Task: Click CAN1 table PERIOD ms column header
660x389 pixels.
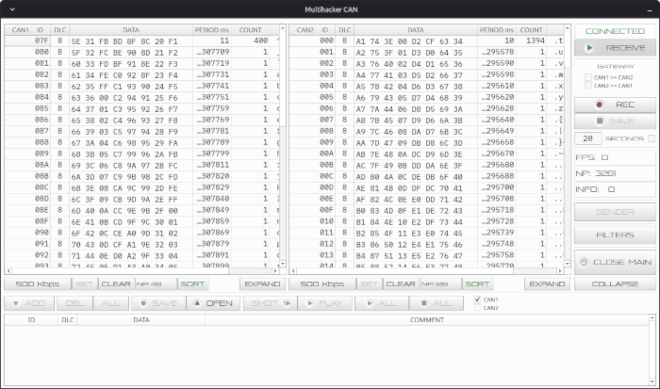Action: click(212, 30)
